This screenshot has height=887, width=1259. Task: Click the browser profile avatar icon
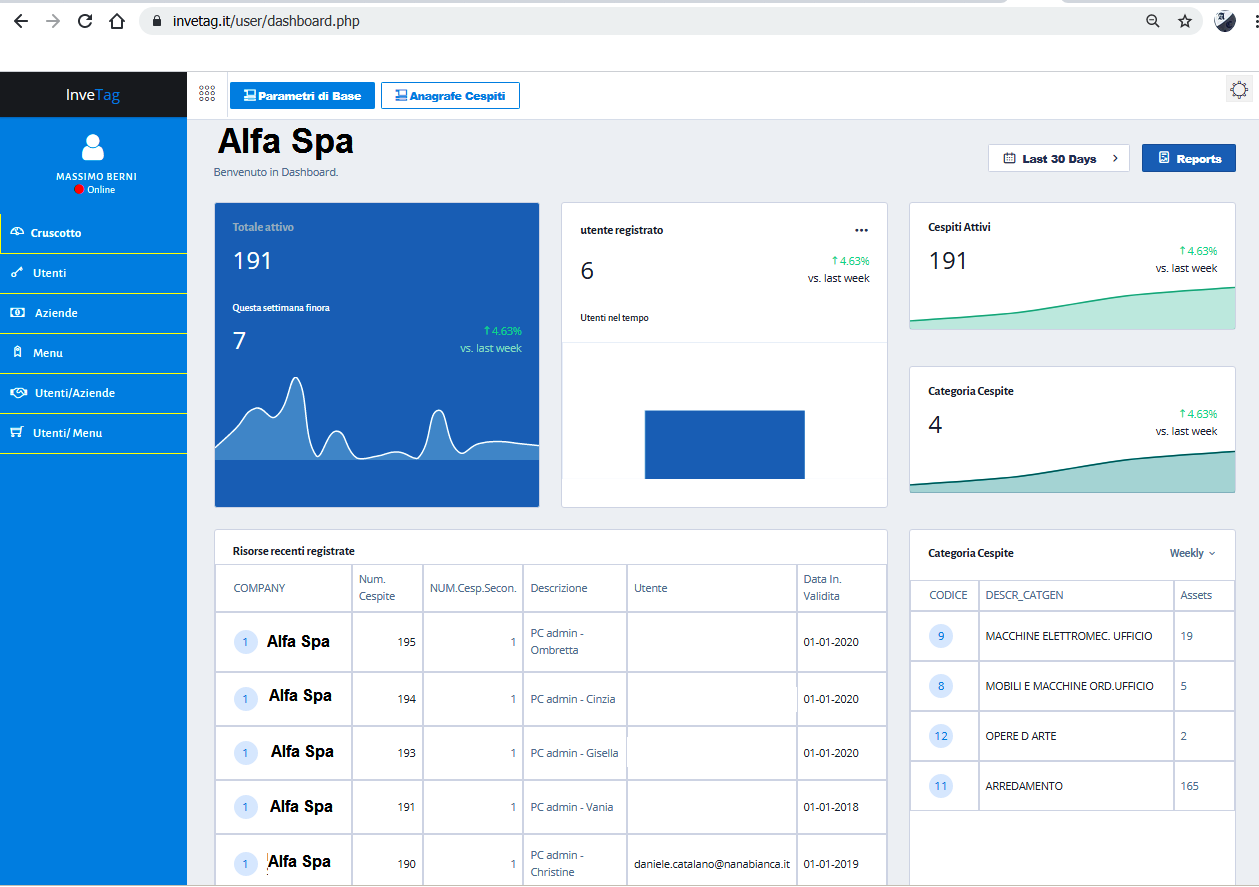1225,21
